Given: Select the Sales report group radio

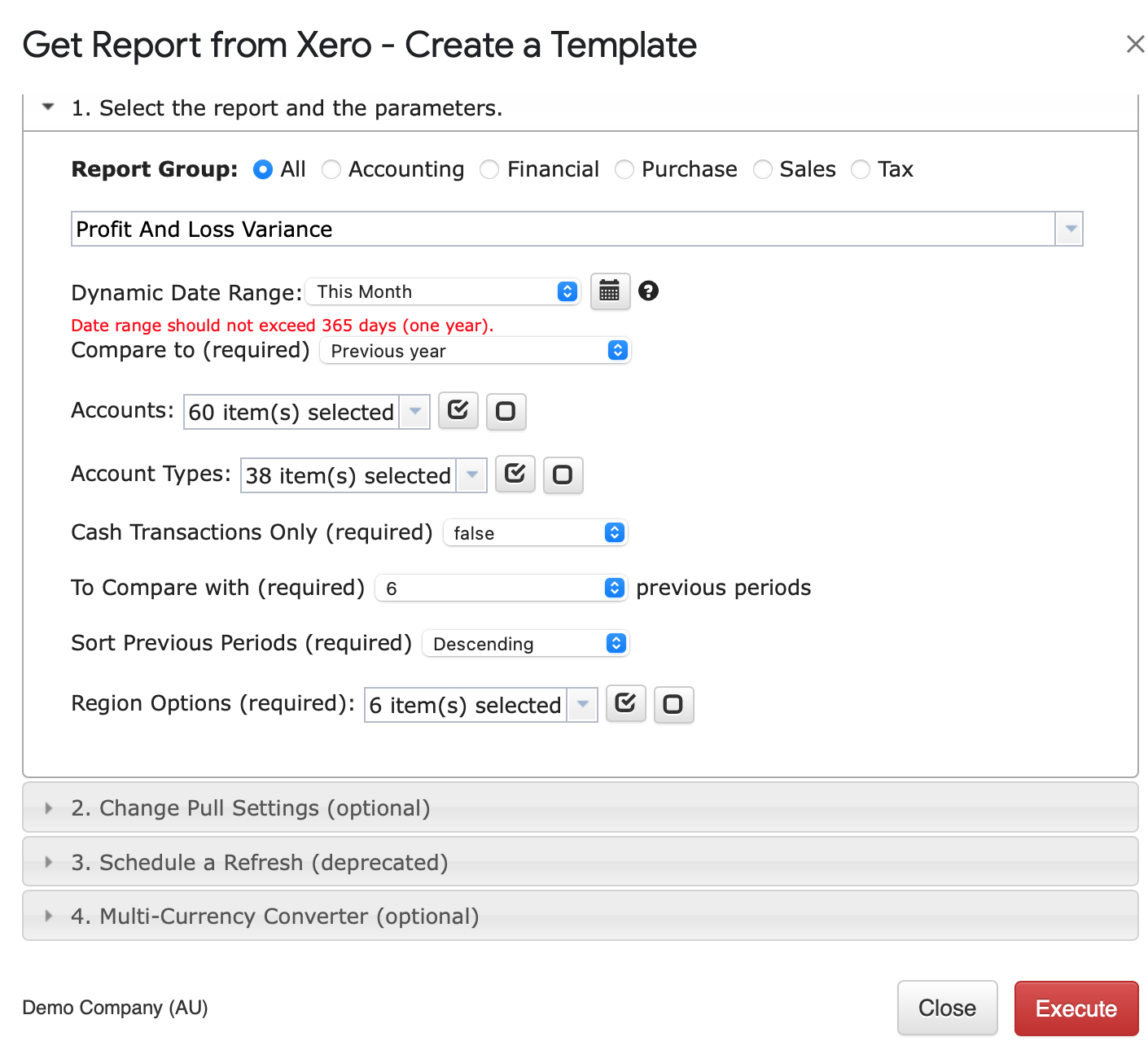Looking at the screenshot, I should point(762,169).
